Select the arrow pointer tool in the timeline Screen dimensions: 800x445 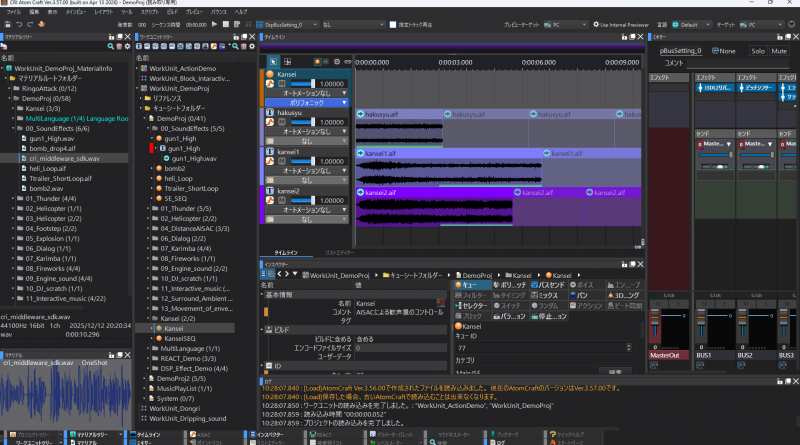click(x=273, y=62)
